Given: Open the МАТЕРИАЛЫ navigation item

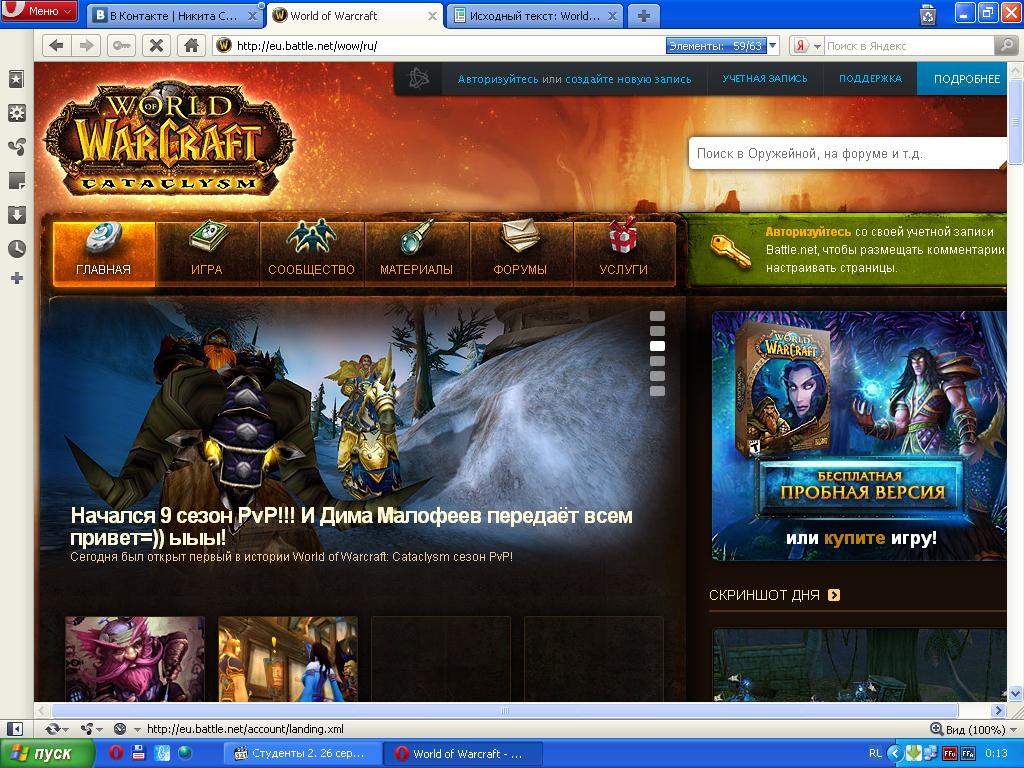Looking at the screenshot, I should point(417,253).
